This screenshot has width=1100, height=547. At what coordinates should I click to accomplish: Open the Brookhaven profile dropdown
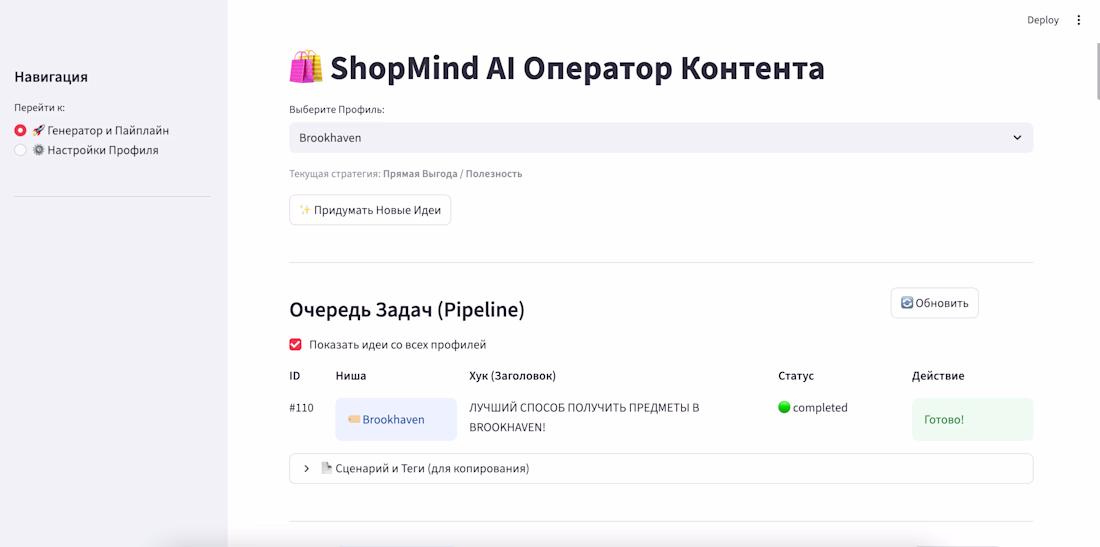[x=661, y=138]
